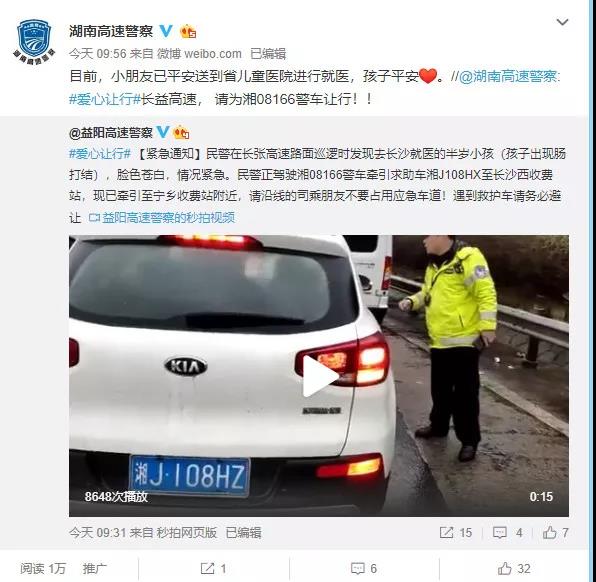Like the main post with 32 likes
The height and width of the screenshot is (582, 596).
(514, 568)
